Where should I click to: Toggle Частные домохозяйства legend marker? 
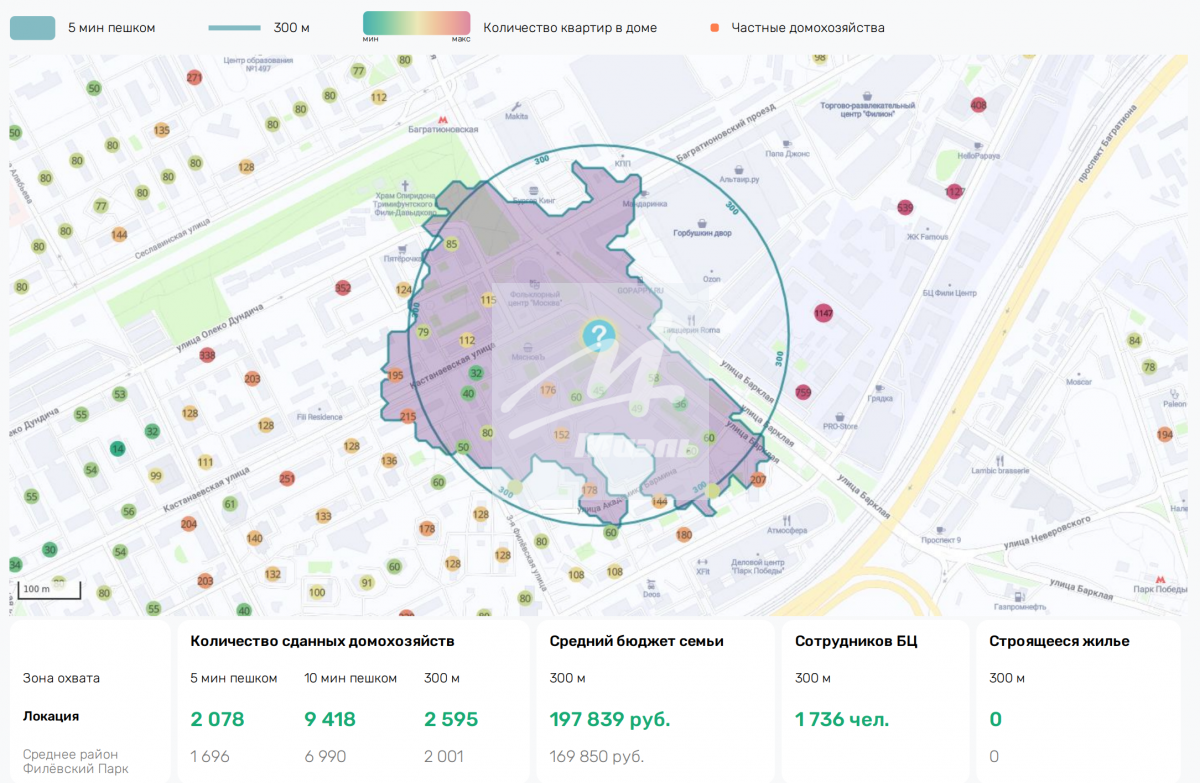[714, 28]
